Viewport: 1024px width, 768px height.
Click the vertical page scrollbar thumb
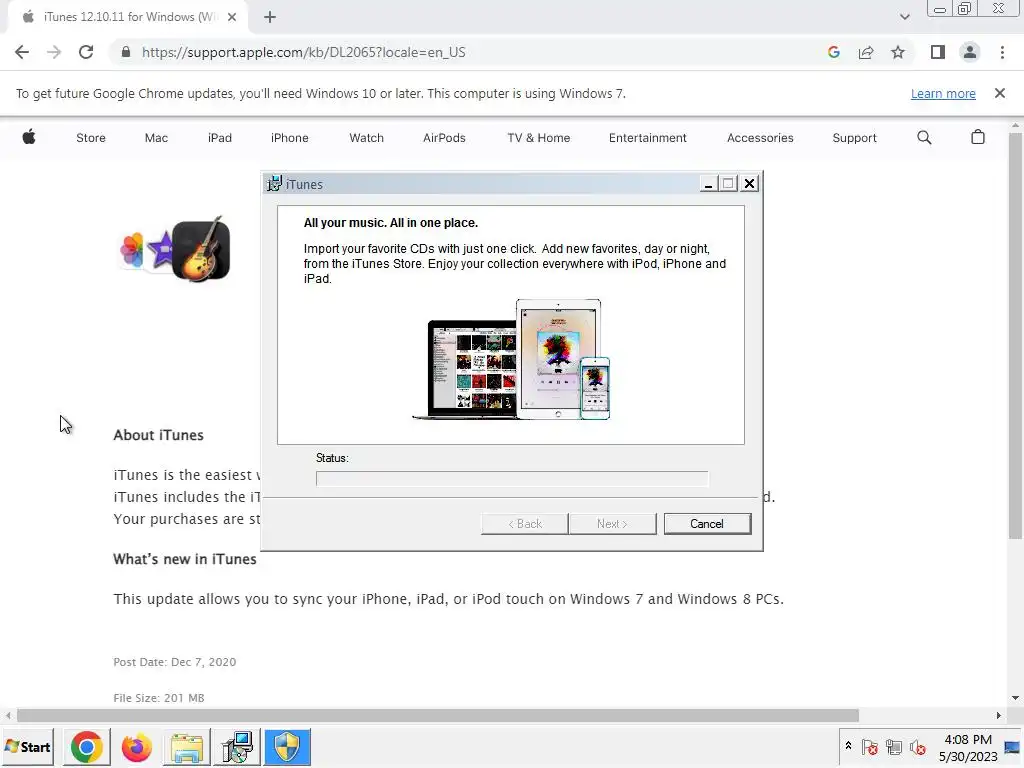click(1015, 336)
